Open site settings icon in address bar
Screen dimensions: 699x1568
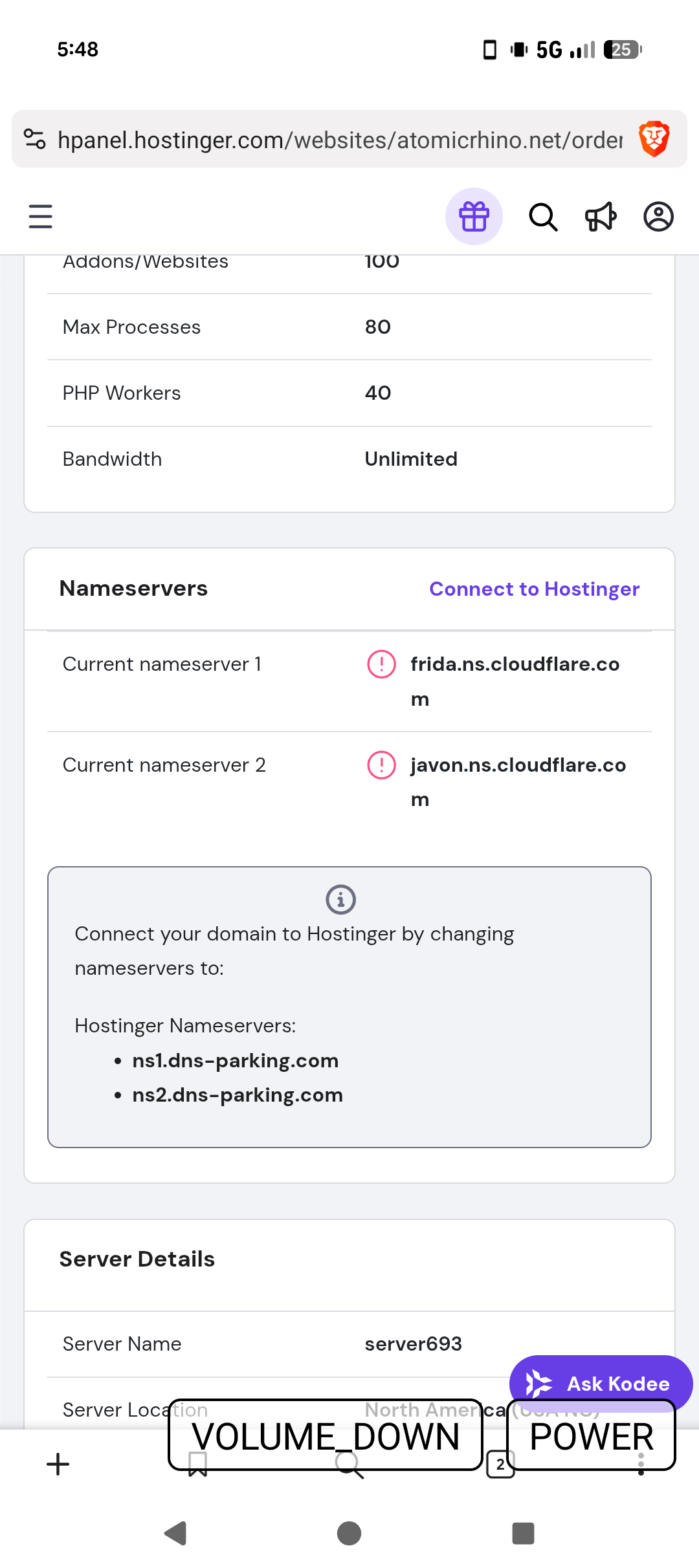pyautogui.click(x=35, y=139)
